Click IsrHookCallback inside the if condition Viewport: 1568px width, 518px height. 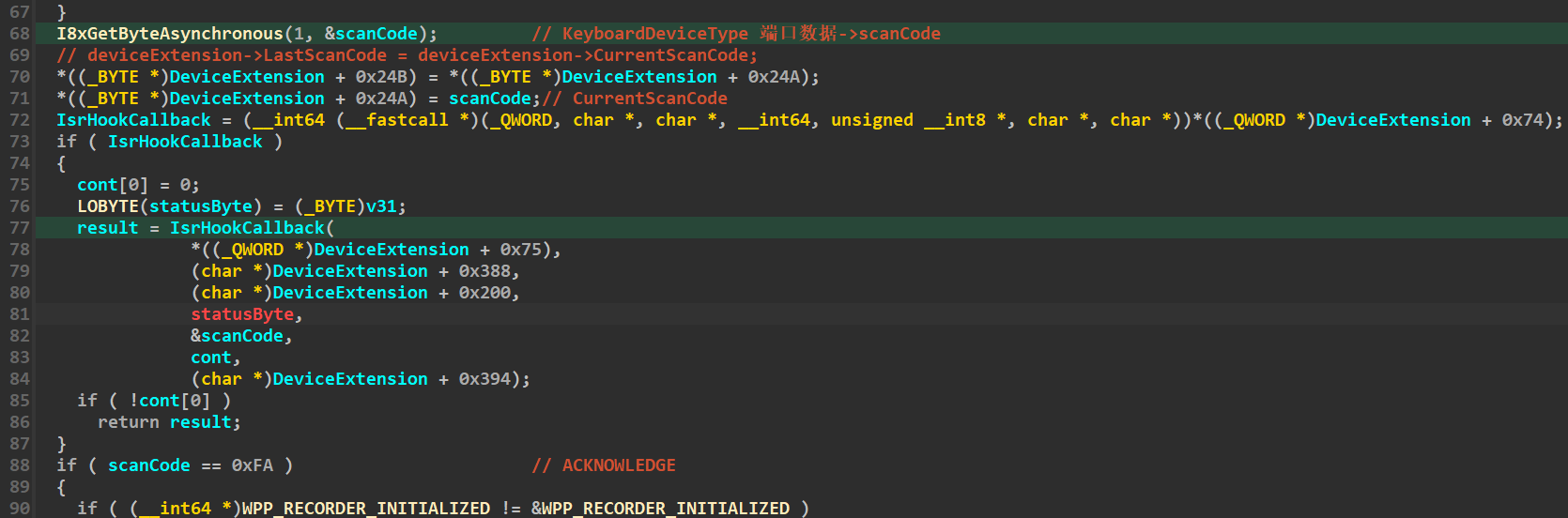(x=185, y=142)
